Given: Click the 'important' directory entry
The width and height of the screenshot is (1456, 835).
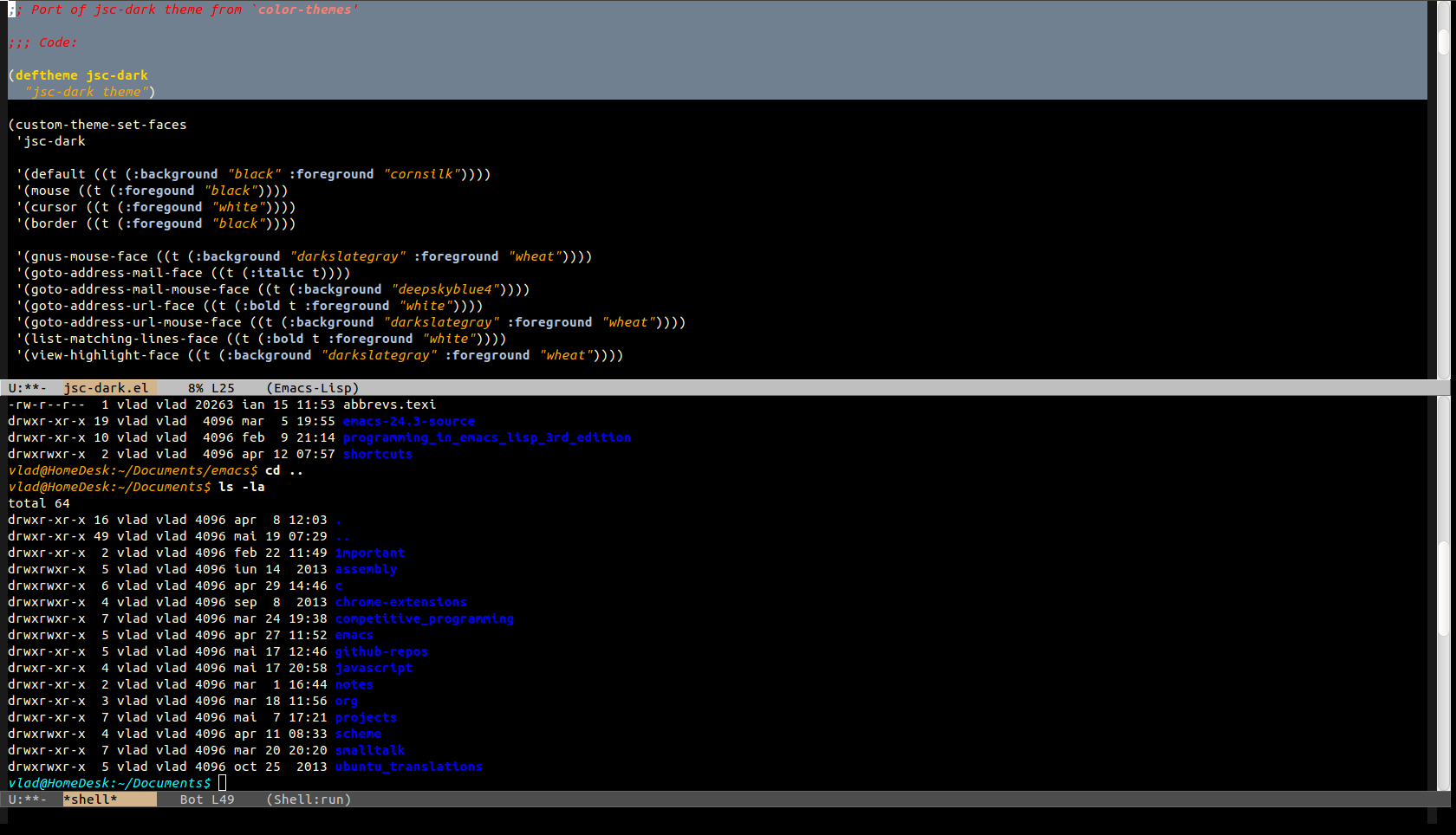Looking at the screenshot, I should click(370, 553).
